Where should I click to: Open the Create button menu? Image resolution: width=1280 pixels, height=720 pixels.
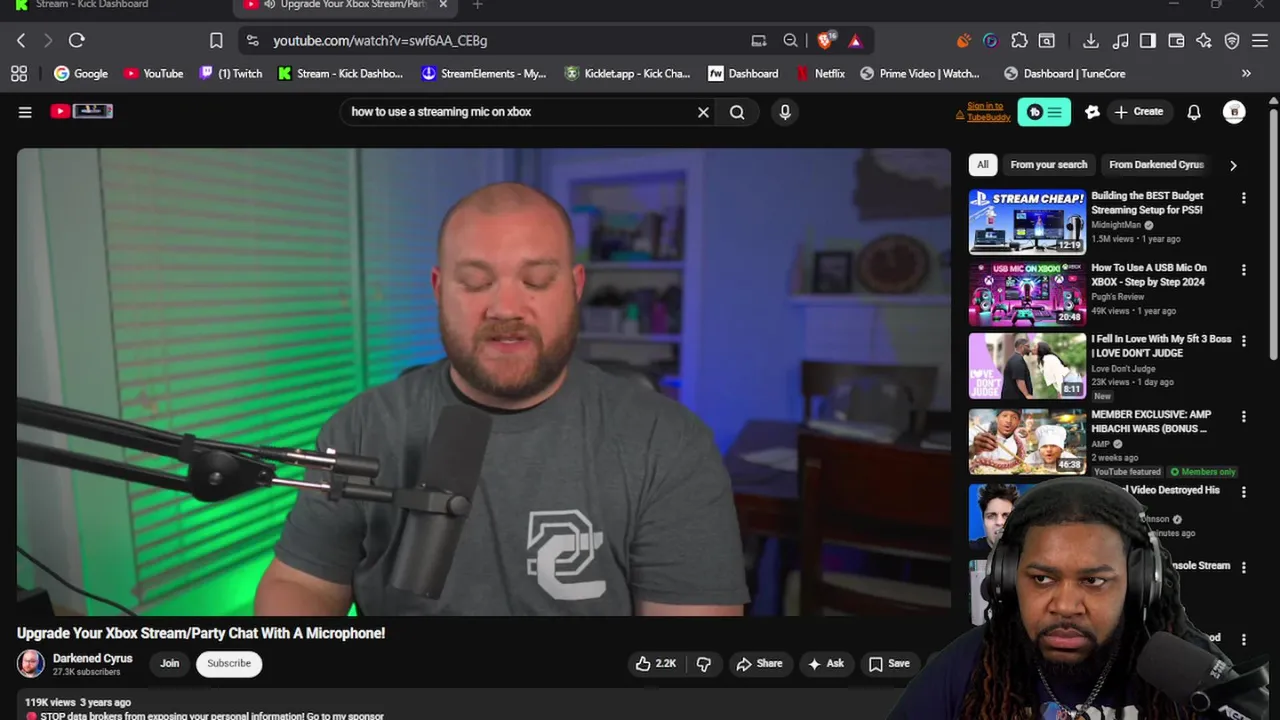tap(1138, 112)
